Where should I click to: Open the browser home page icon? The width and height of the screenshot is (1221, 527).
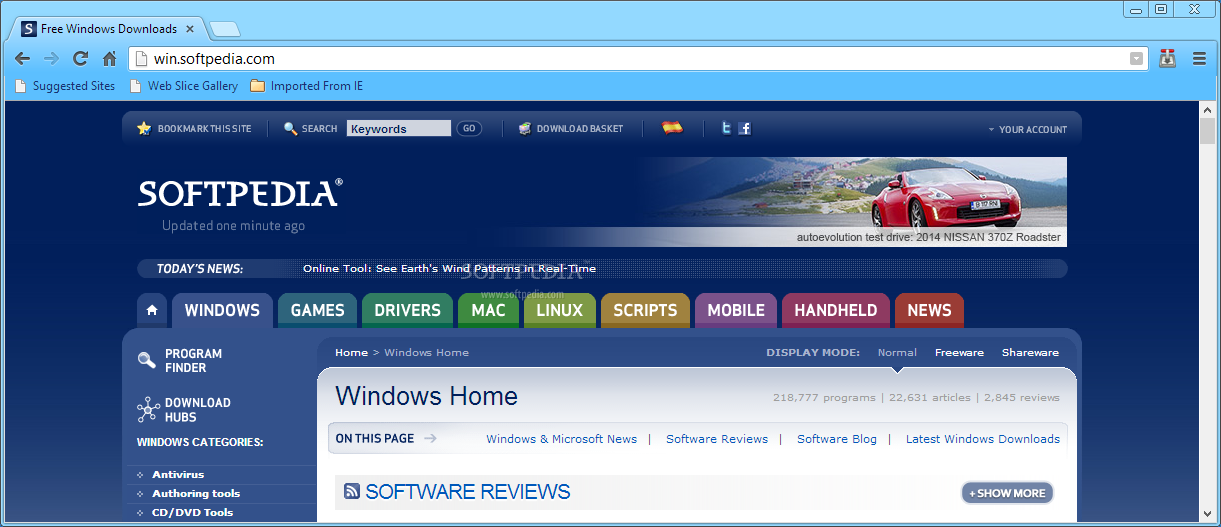pyautogui.click(x=109, y=59)
